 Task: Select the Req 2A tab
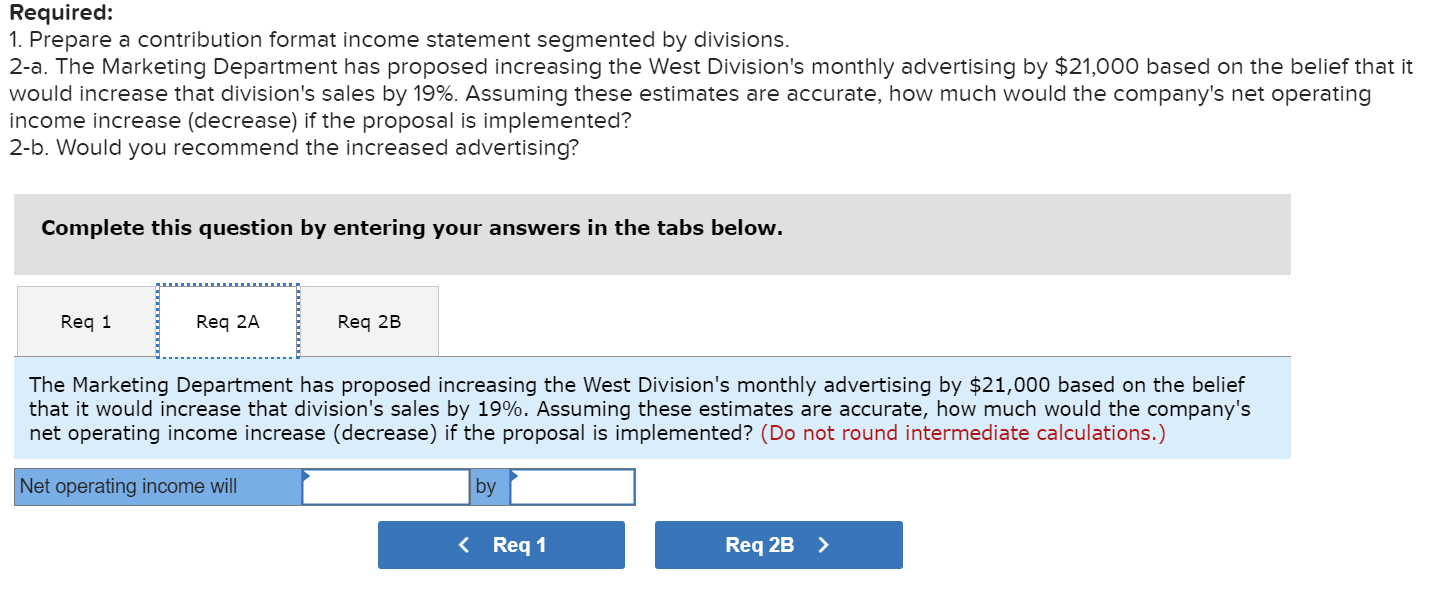pyautogui.click(x=227, y=321)
